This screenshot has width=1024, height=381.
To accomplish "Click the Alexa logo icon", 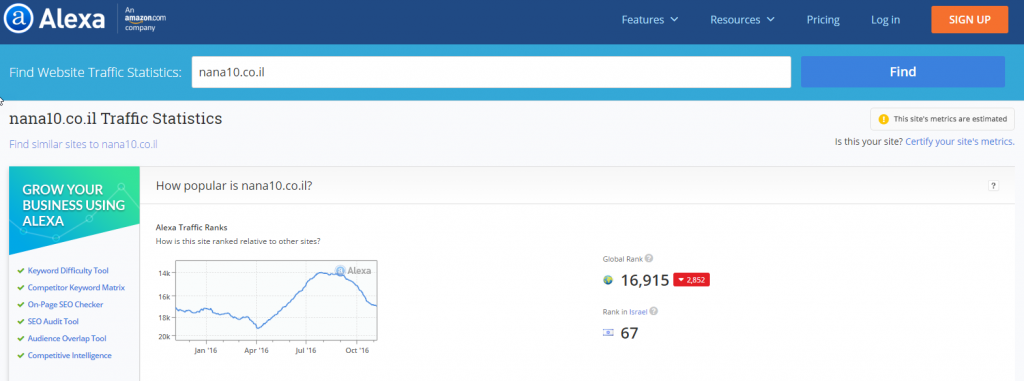I will (x=18, y=19).
